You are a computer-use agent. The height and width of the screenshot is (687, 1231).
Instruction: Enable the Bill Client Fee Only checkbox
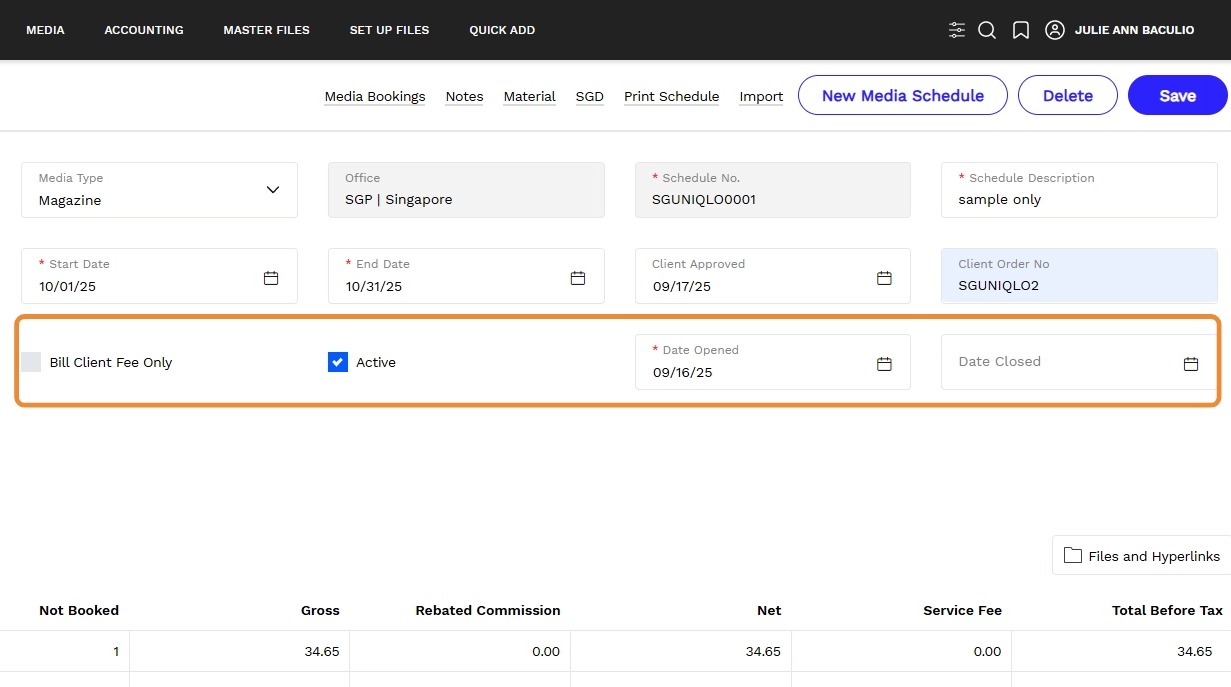click(31, 362)
